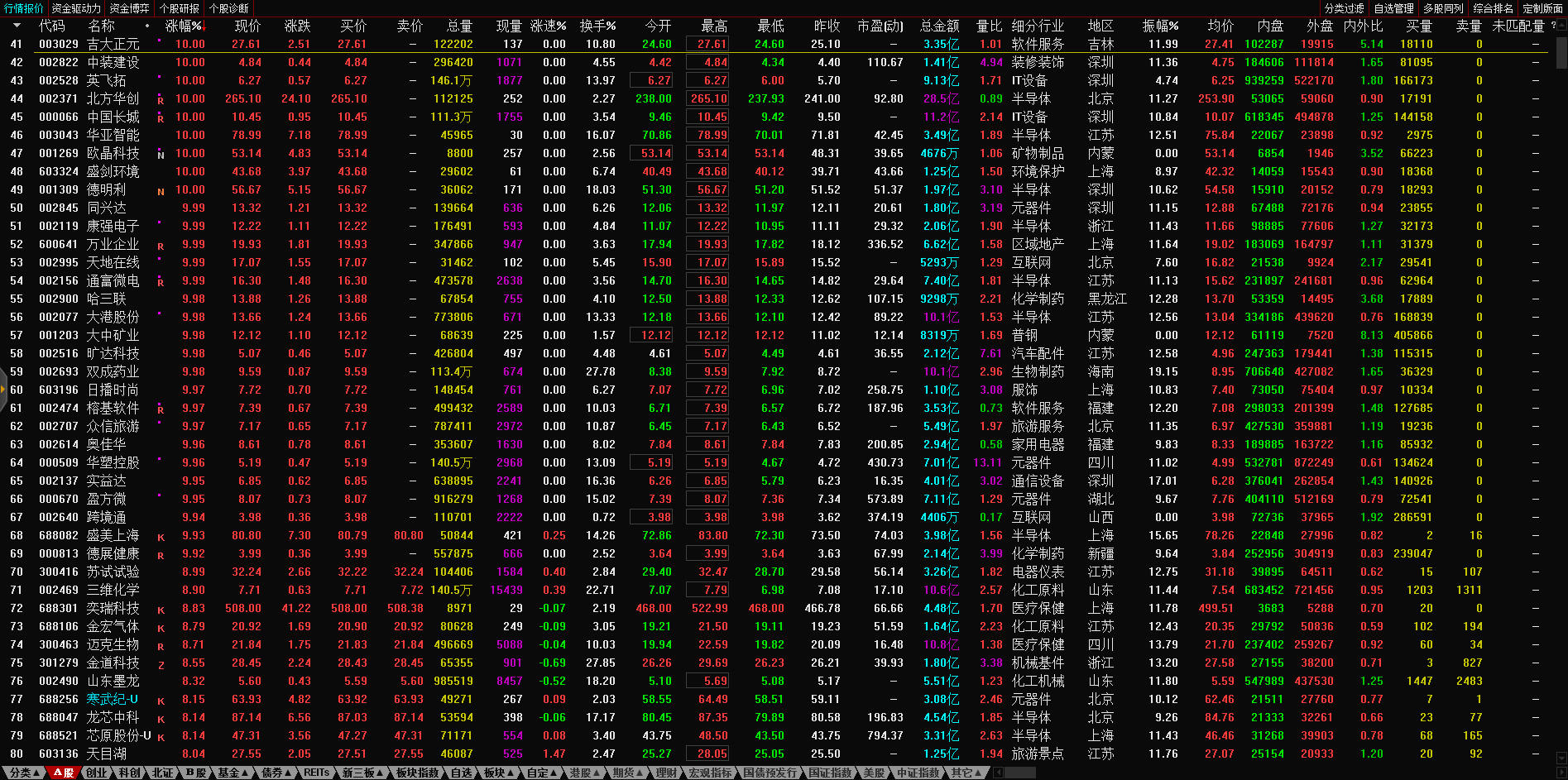Switch to the 资金驱动力 tab
Viewport: 1568px width, 780px height.
point(76,8)
